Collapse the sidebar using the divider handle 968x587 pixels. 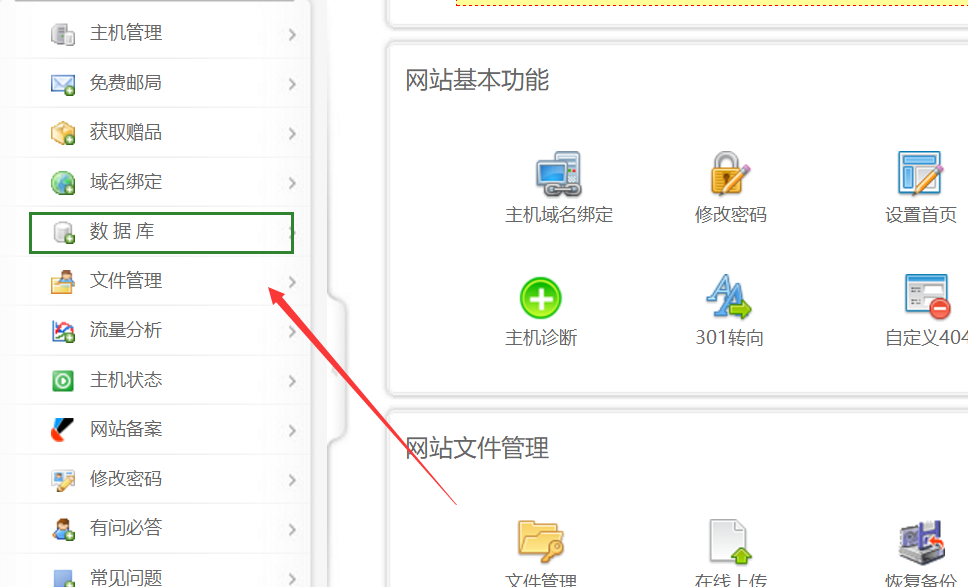(338, 370)
